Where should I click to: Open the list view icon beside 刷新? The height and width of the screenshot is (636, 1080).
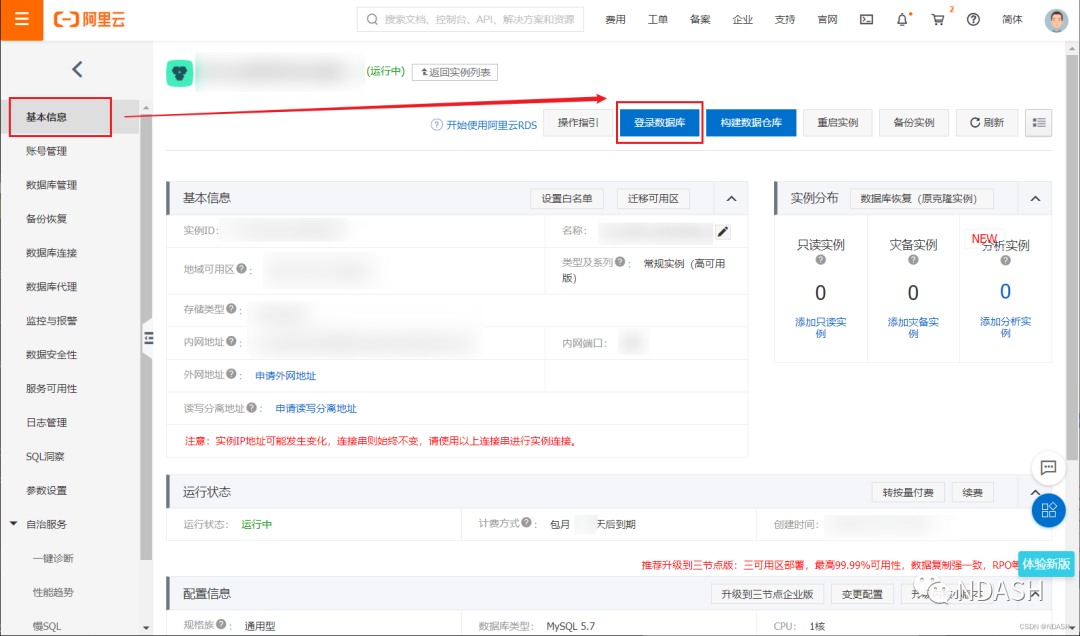click(1038, 122)
